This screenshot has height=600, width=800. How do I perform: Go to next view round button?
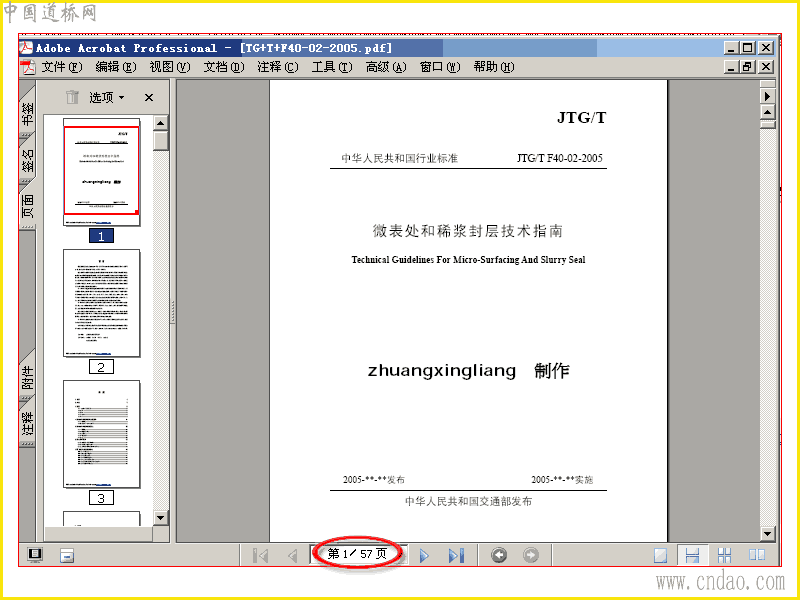[531, 555]
